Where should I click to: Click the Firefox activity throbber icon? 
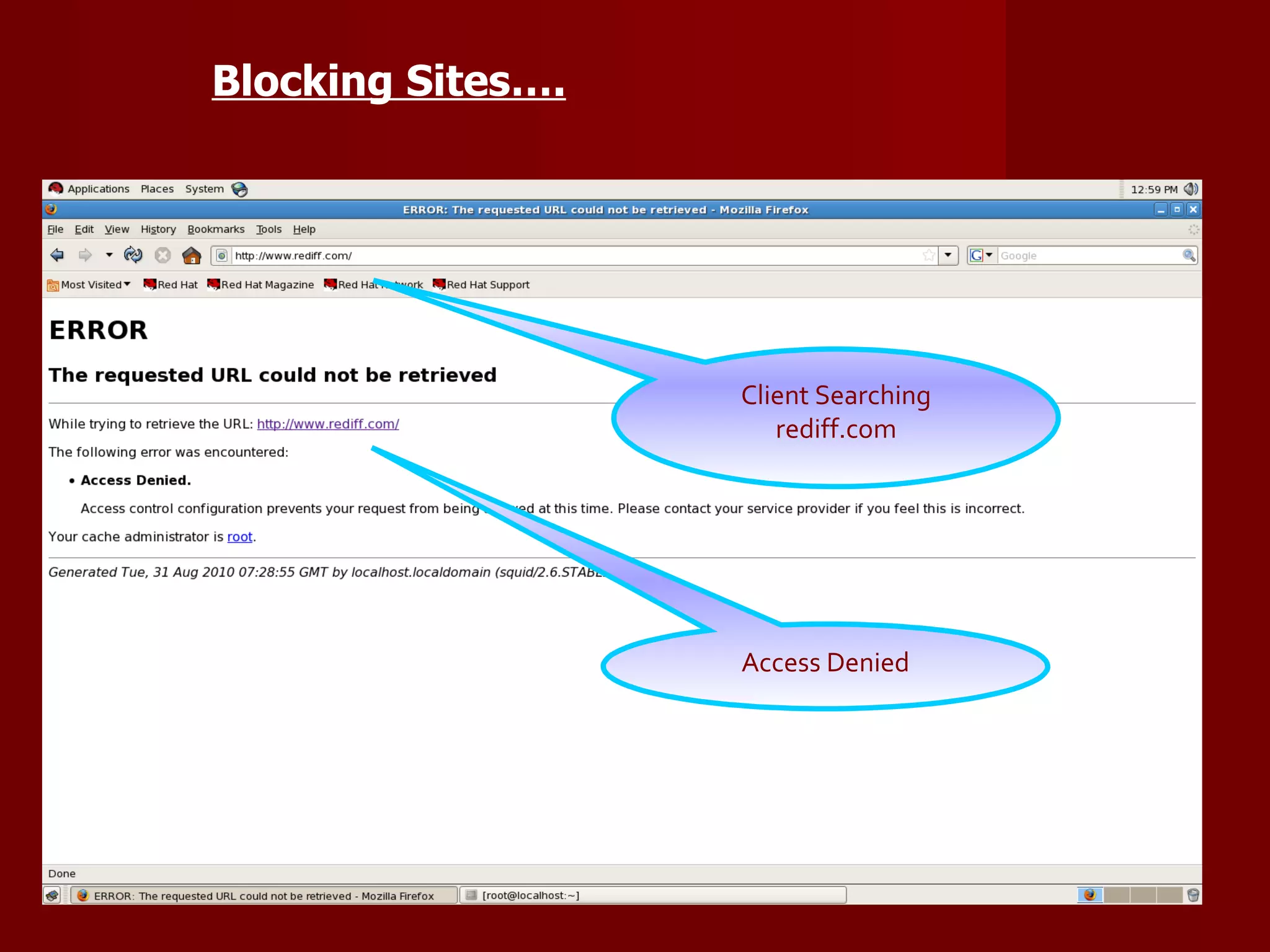[x=1193, y=230]
